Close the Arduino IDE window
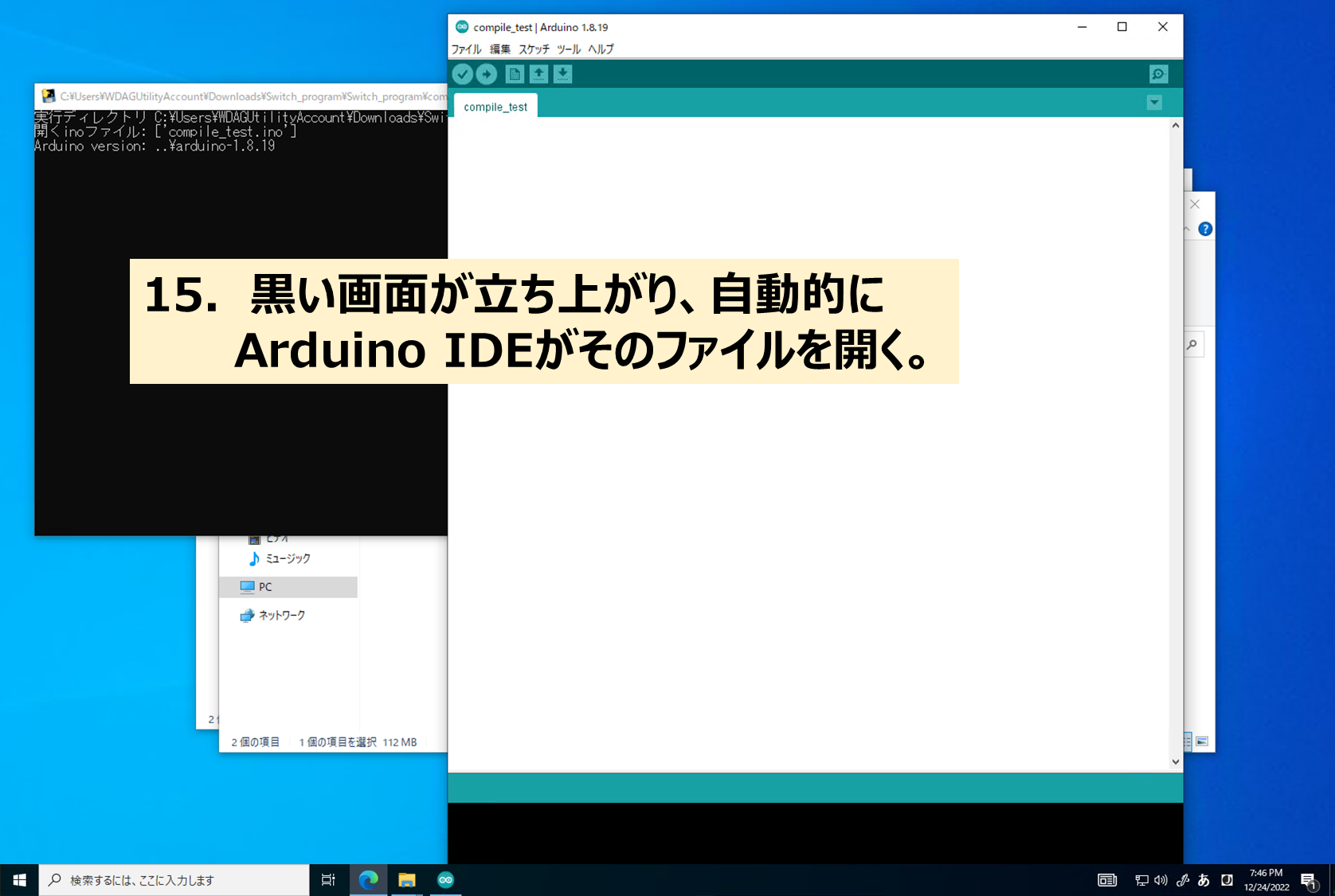The height and width of the screenshot is (896, 1335). click(x=1163, y=27)
